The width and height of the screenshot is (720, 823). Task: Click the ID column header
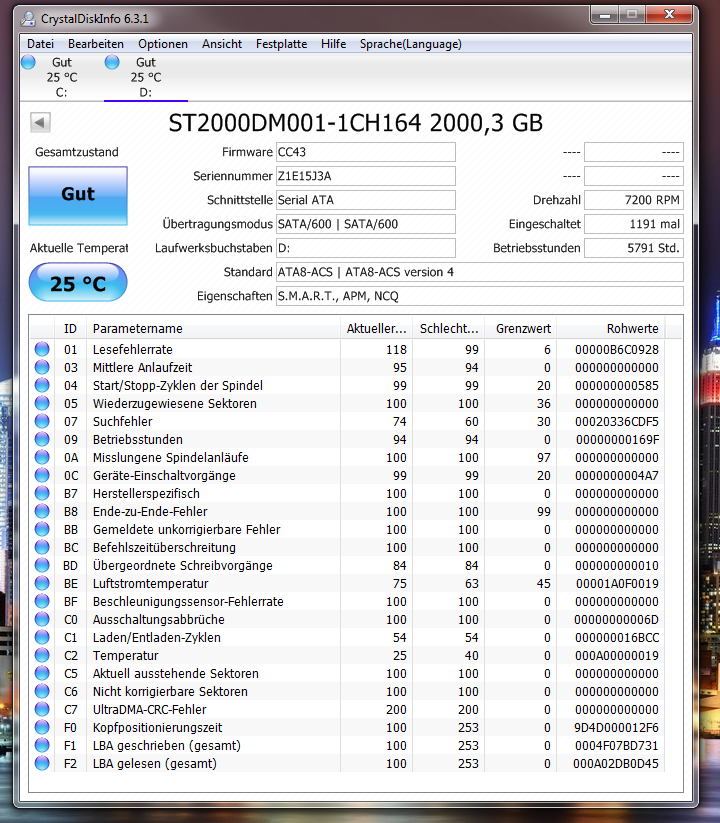click(70, 329)
